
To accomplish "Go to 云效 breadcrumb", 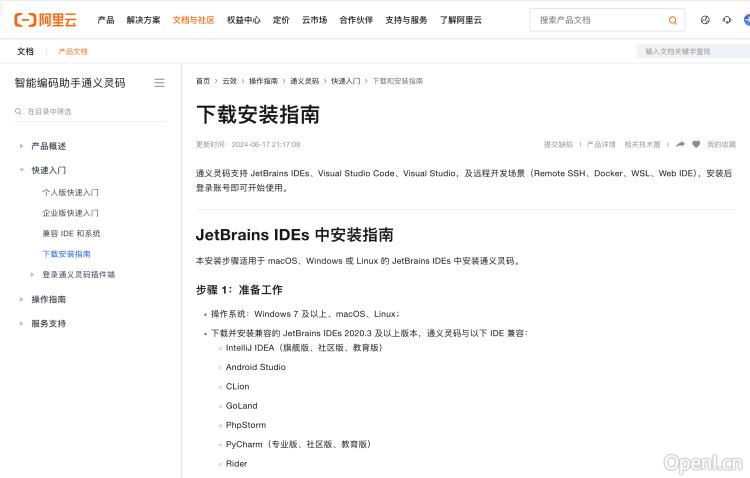I will [230, 81].
